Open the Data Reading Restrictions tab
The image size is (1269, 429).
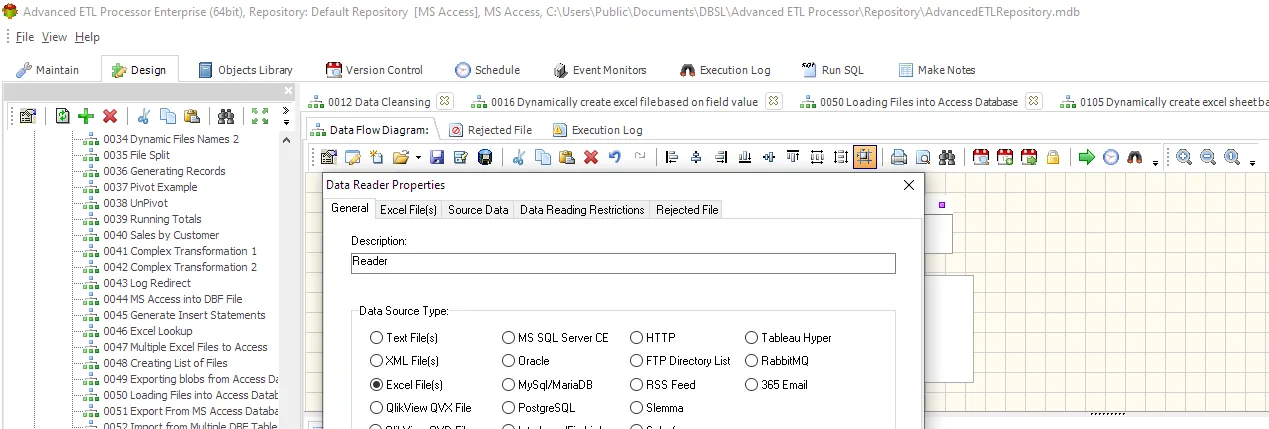coord(582,209)
